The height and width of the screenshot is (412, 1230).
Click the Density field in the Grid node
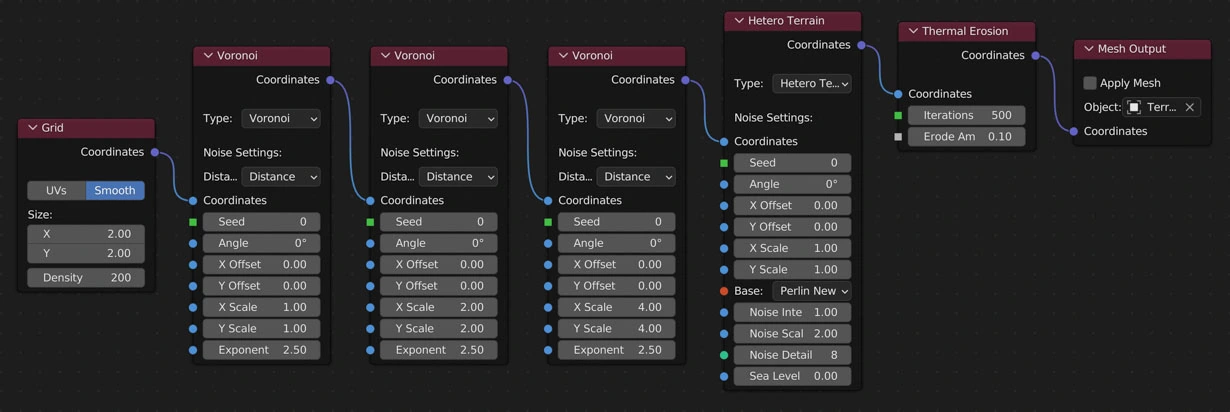click(86, 278)
